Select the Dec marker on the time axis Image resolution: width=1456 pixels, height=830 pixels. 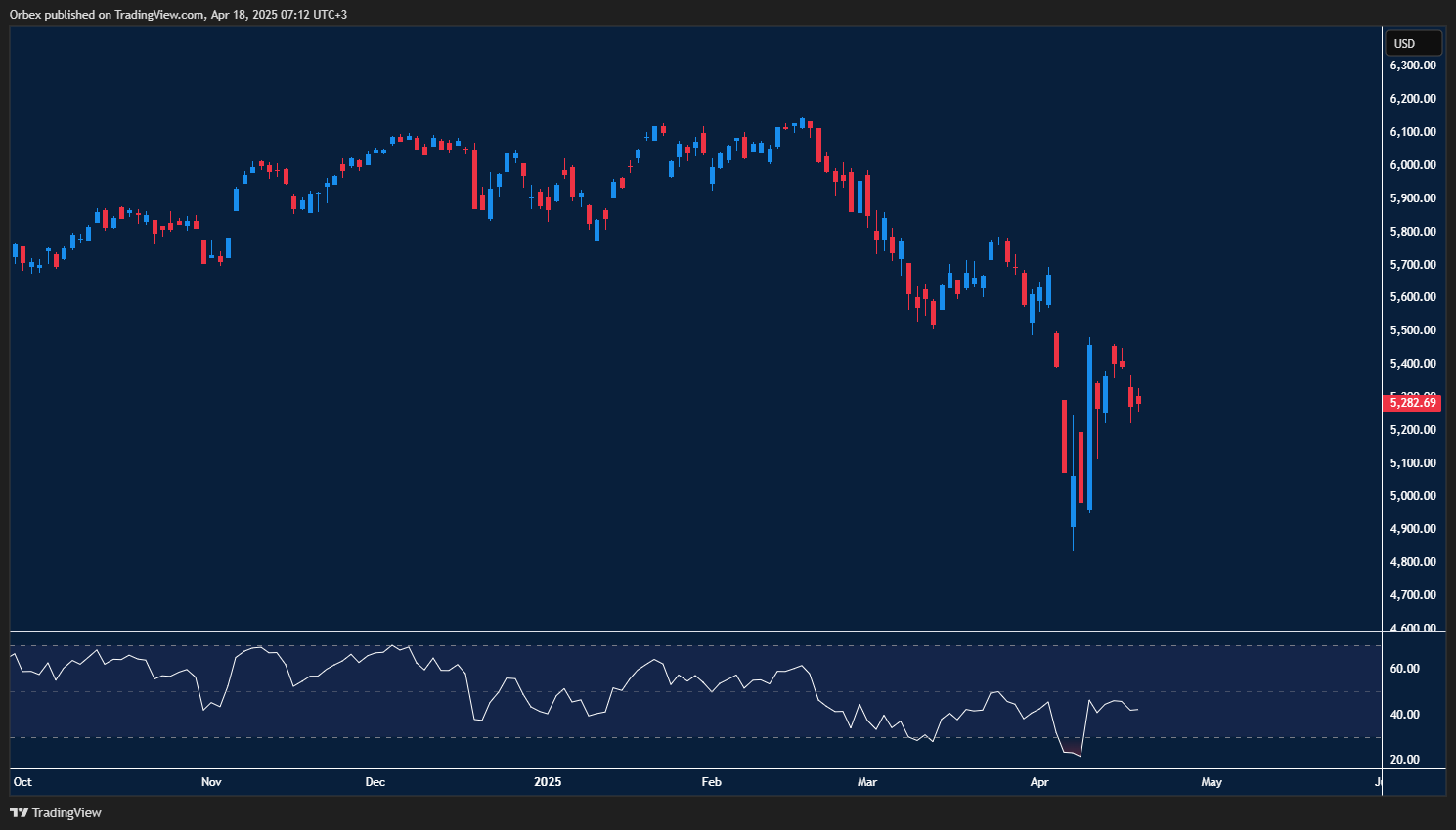pyautogui.click(x=375, y=782)
